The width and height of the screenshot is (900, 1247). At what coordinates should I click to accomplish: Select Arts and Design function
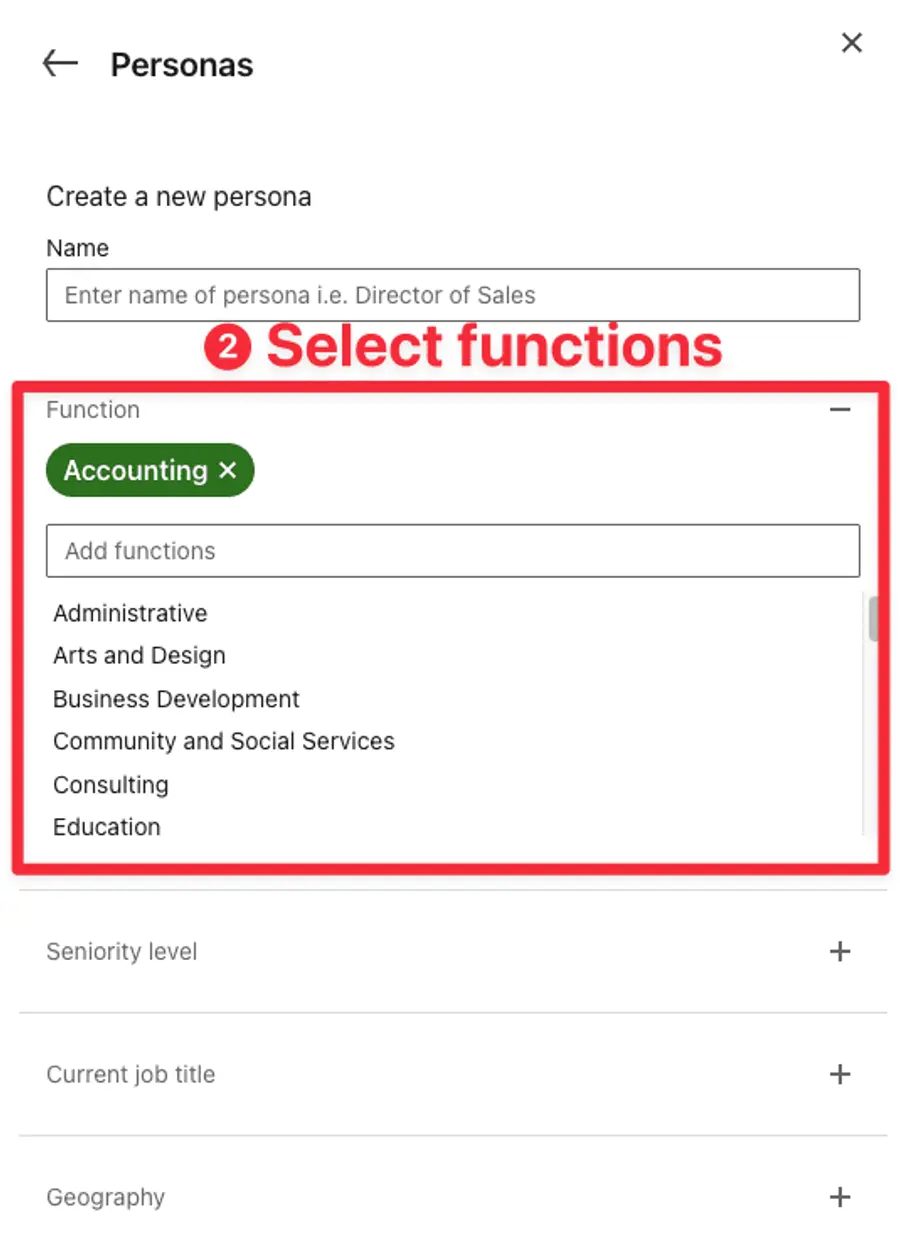point(139,655)
